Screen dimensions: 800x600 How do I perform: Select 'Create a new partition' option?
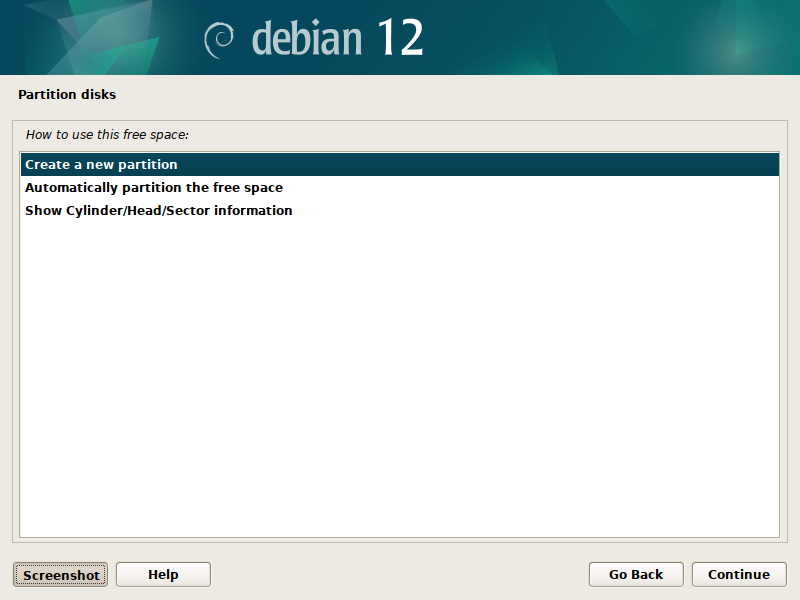(399, 164)
